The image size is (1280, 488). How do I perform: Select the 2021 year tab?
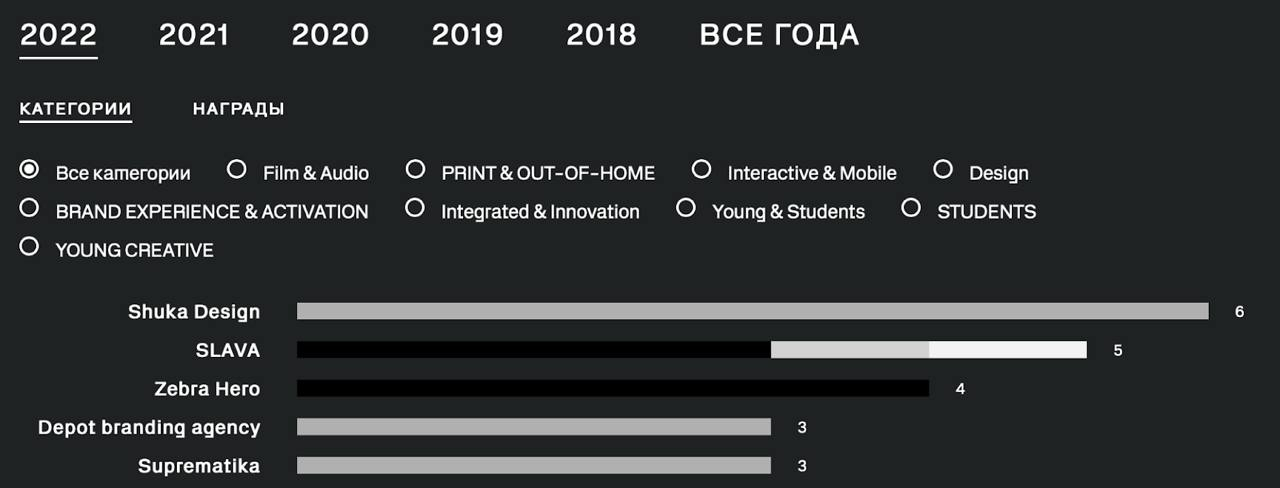pos(194,35)
